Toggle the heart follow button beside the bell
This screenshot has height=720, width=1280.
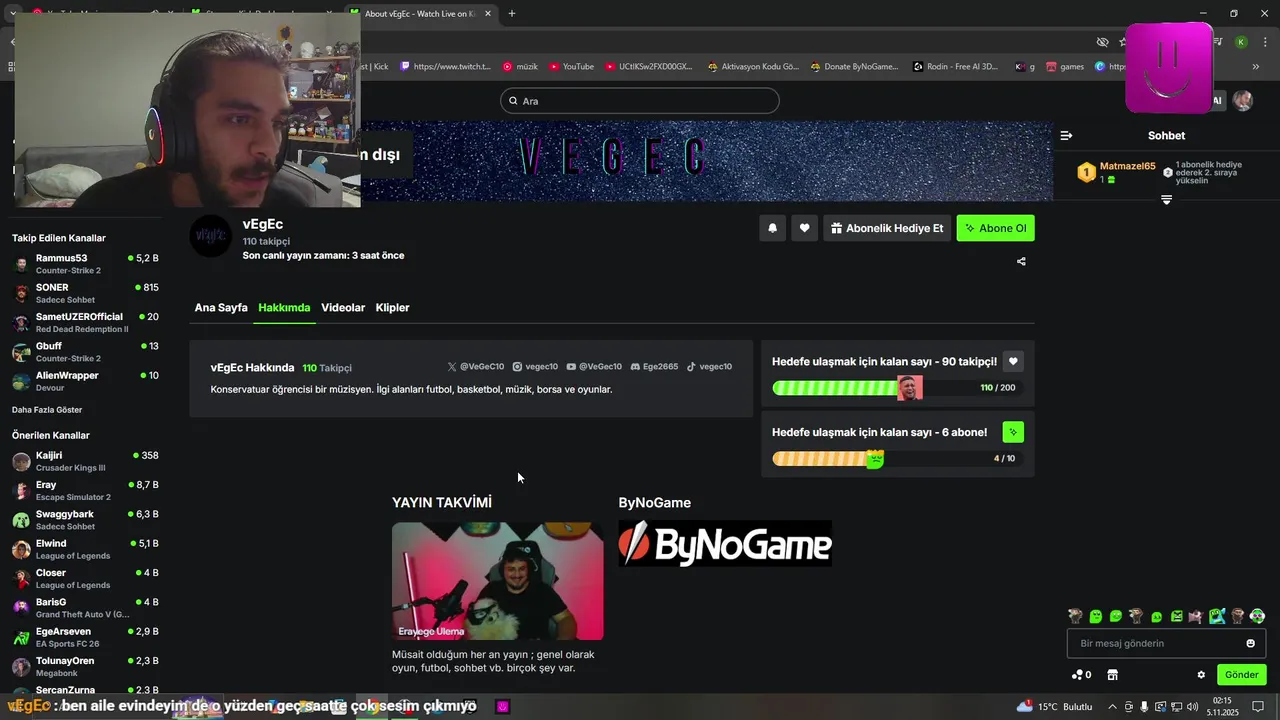(x=804, y=228)
